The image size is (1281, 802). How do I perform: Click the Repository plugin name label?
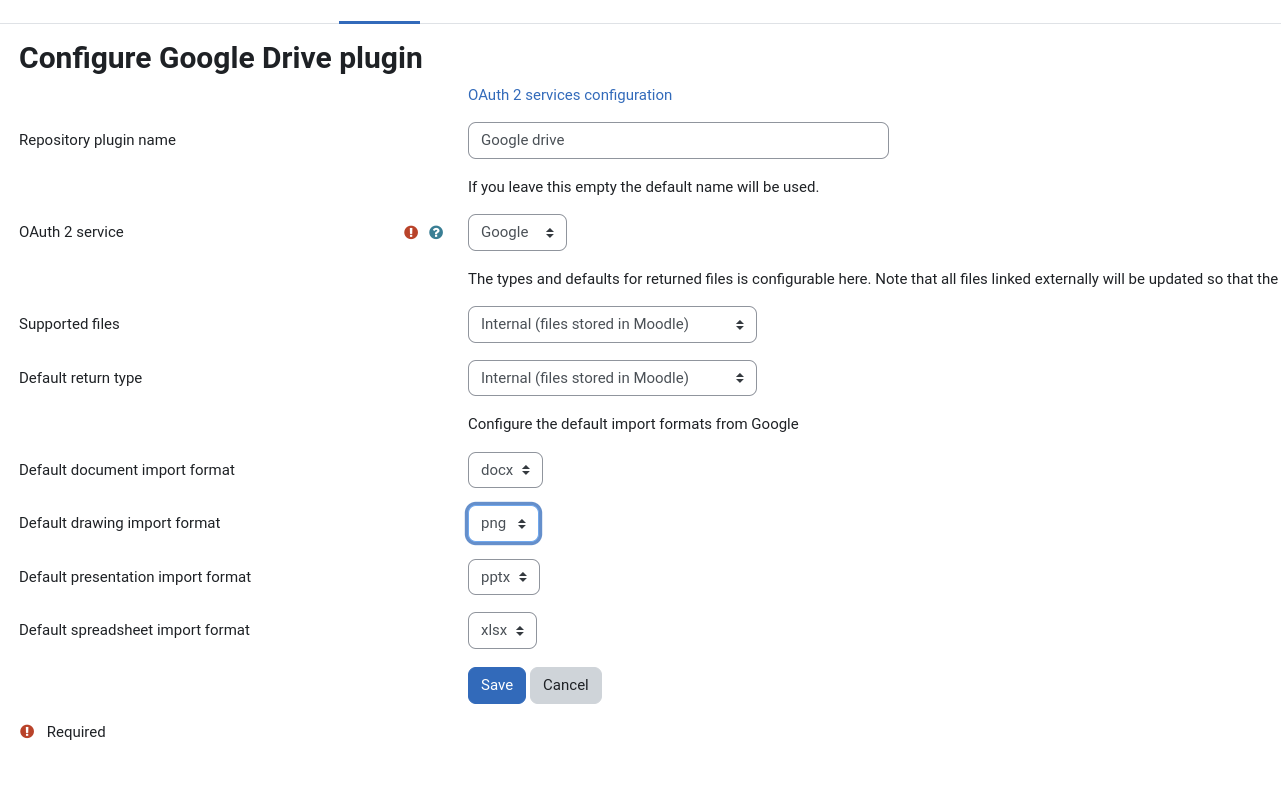(x=97, y=140)
